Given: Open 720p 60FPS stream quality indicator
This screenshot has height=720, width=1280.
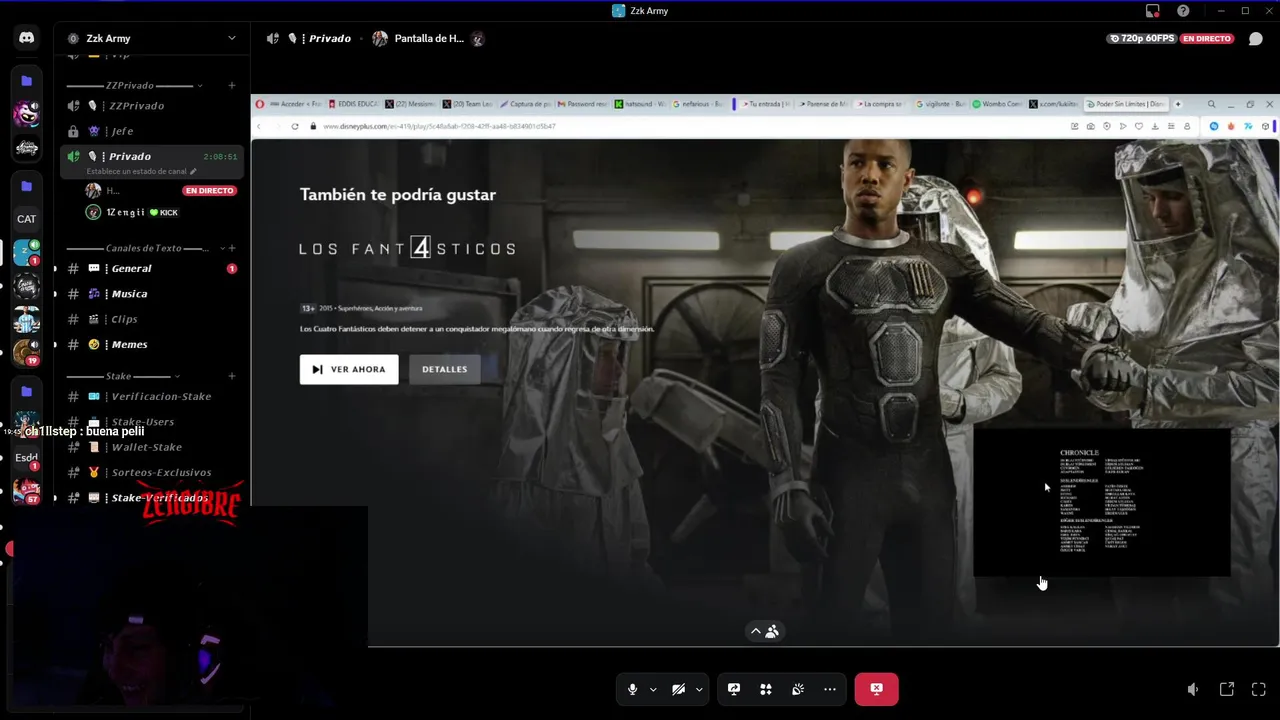Looking at the screenshot, I should pos(1141,38).
